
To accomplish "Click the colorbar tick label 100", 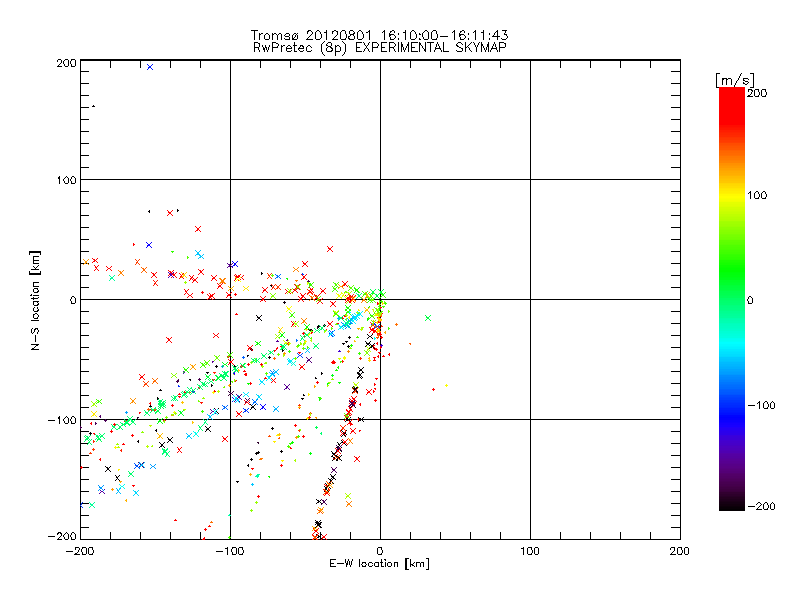I will click(758, 195).
